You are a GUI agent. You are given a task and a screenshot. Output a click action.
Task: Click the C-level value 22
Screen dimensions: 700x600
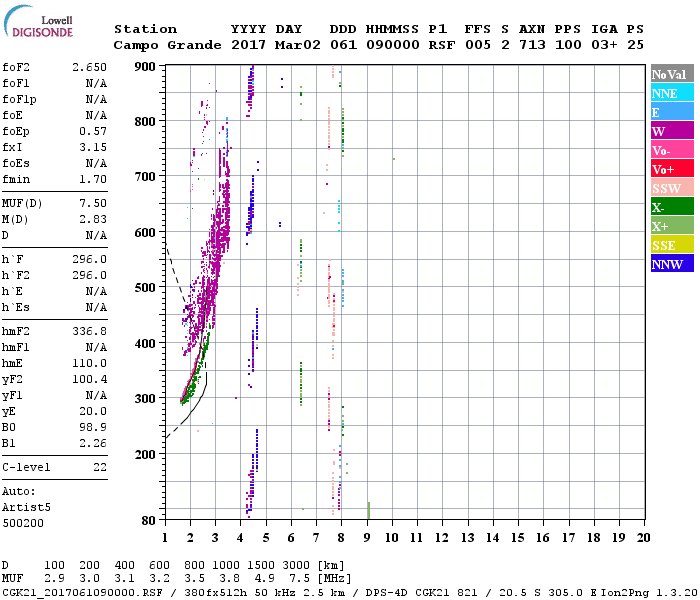click(x=100, y=467)
